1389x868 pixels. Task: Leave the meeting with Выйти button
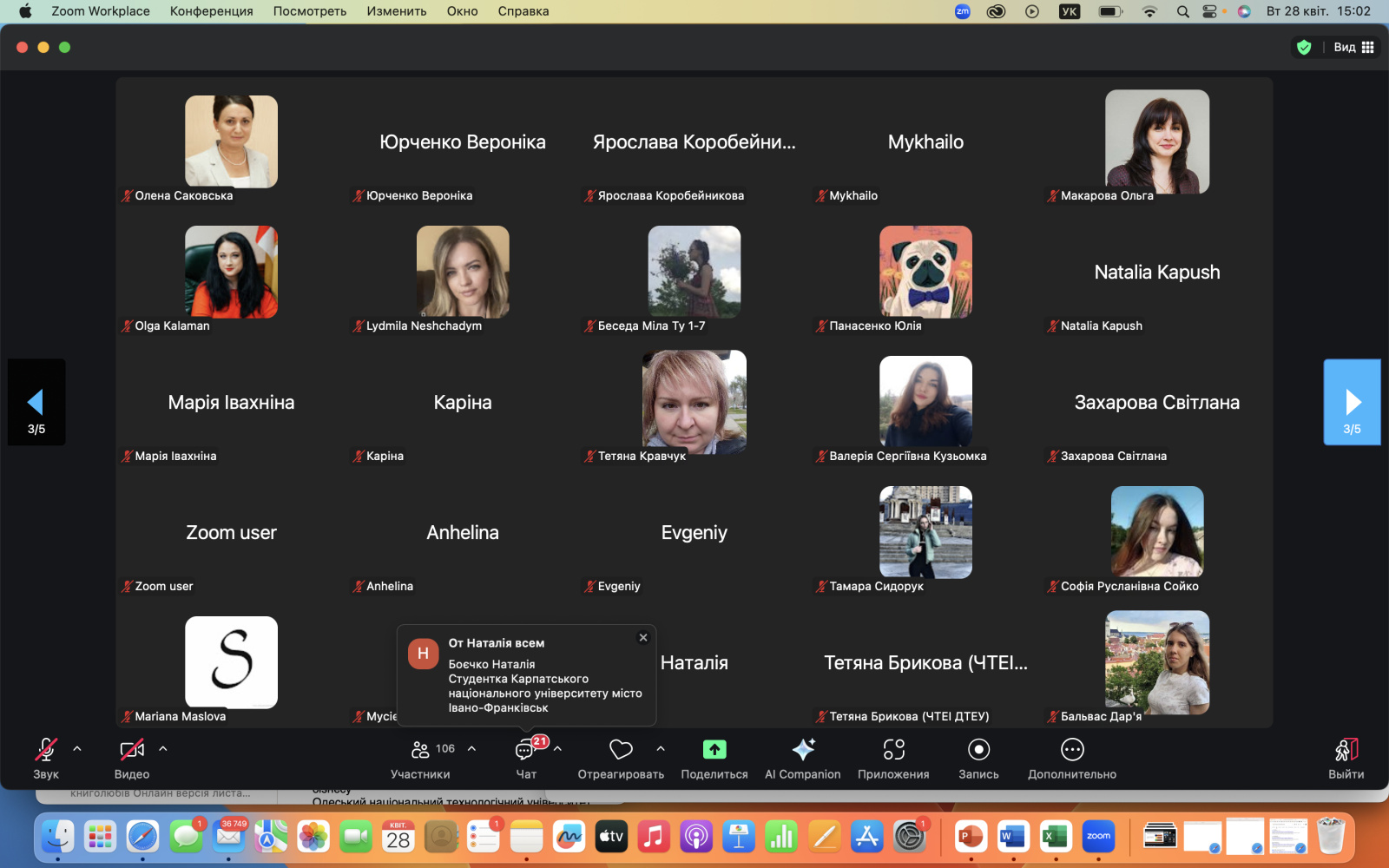click(1346, 755)
